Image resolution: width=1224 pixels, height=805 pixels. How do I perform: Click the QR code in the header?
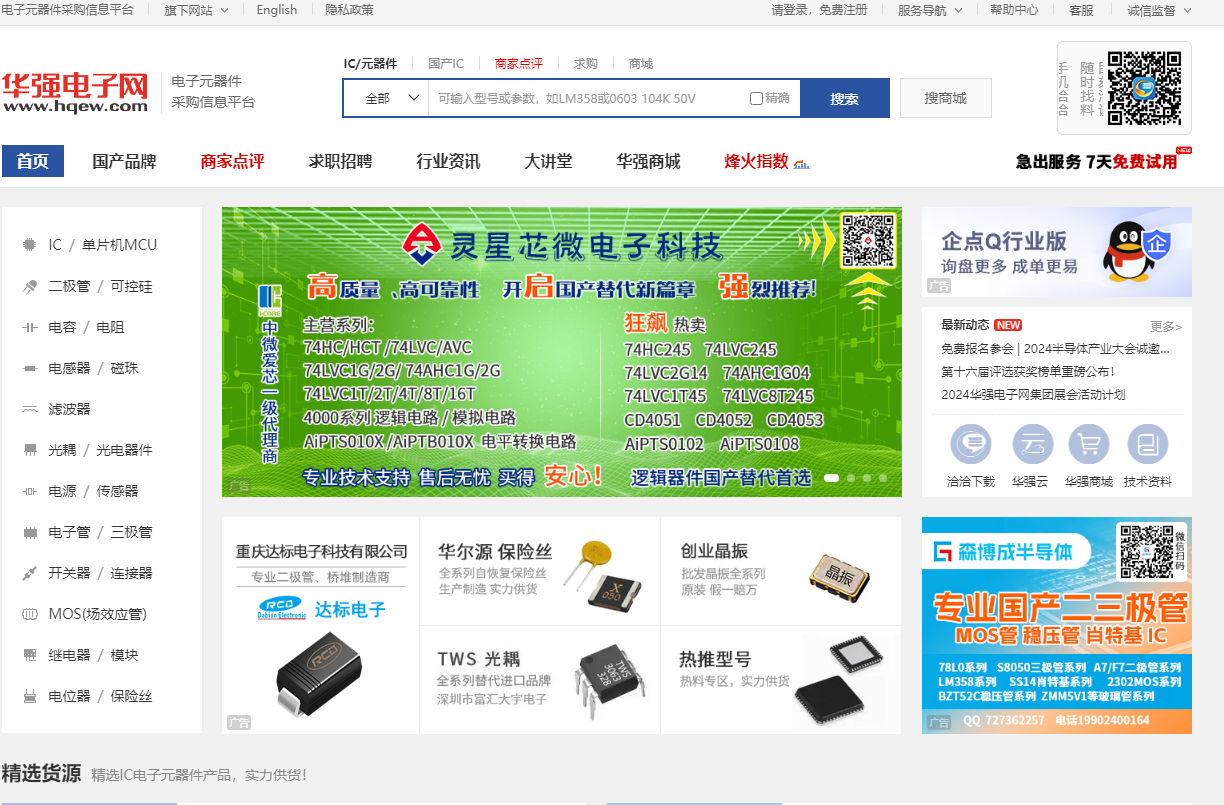[x=1145, y=88]
